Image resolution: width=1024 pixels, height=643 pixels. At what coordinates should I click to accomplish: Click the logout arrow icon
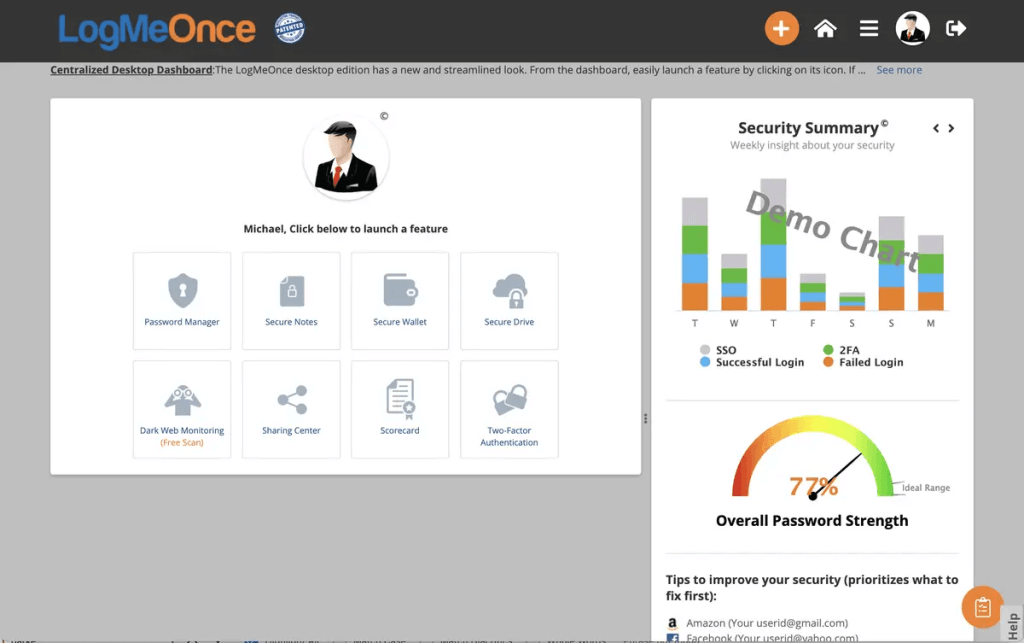pyautogui.click(x=956, y=28)
